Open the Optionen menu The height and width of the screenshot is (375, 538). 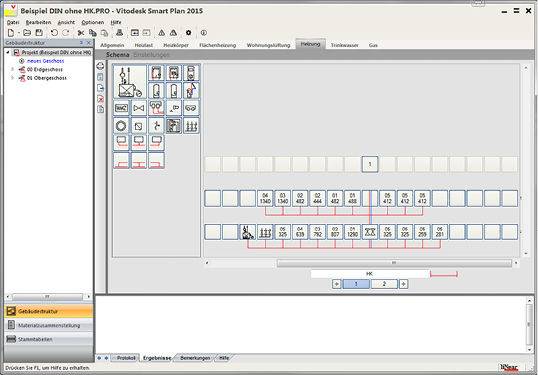93,22
